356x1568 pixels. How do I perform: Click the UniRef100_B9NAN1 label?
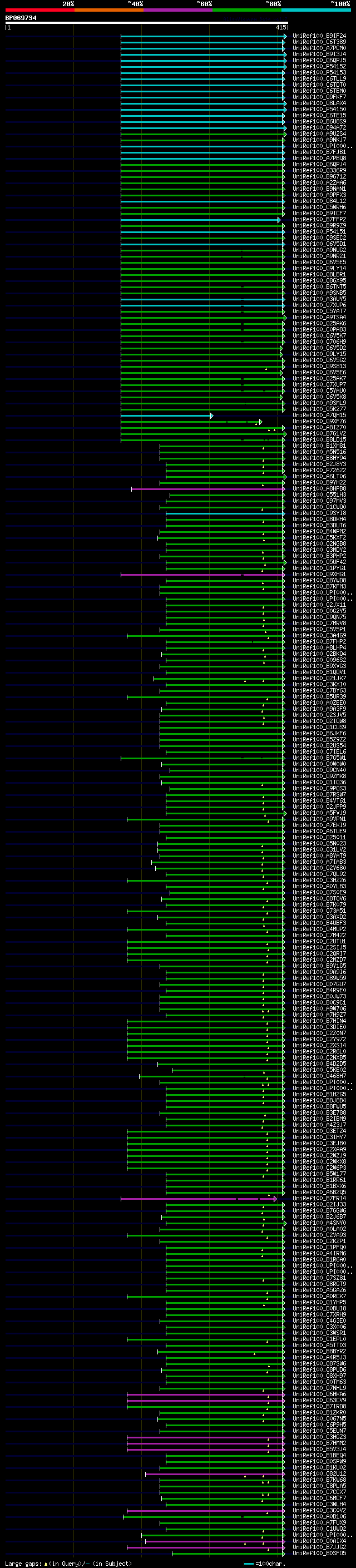point(319,189)
